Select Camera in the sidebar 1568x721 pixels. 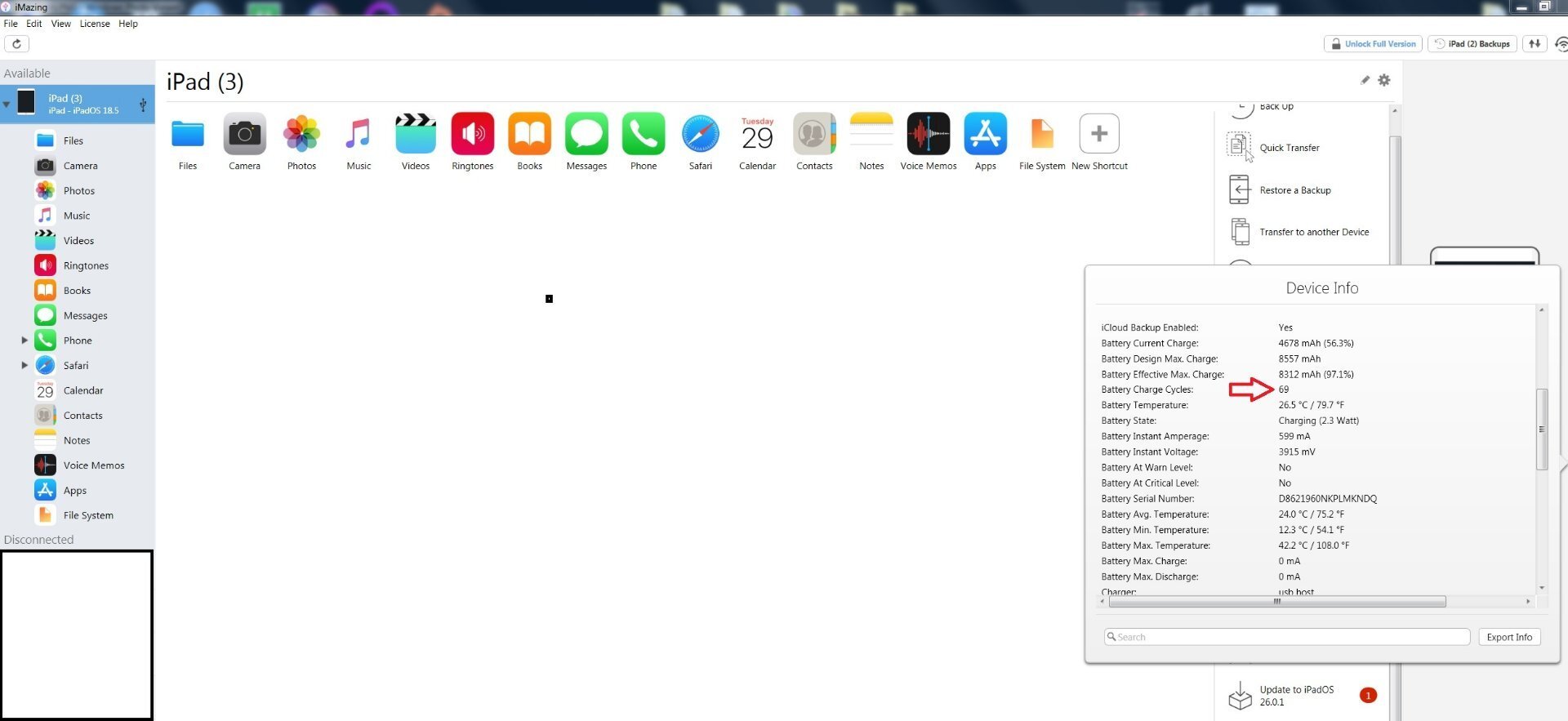point(78,166)
